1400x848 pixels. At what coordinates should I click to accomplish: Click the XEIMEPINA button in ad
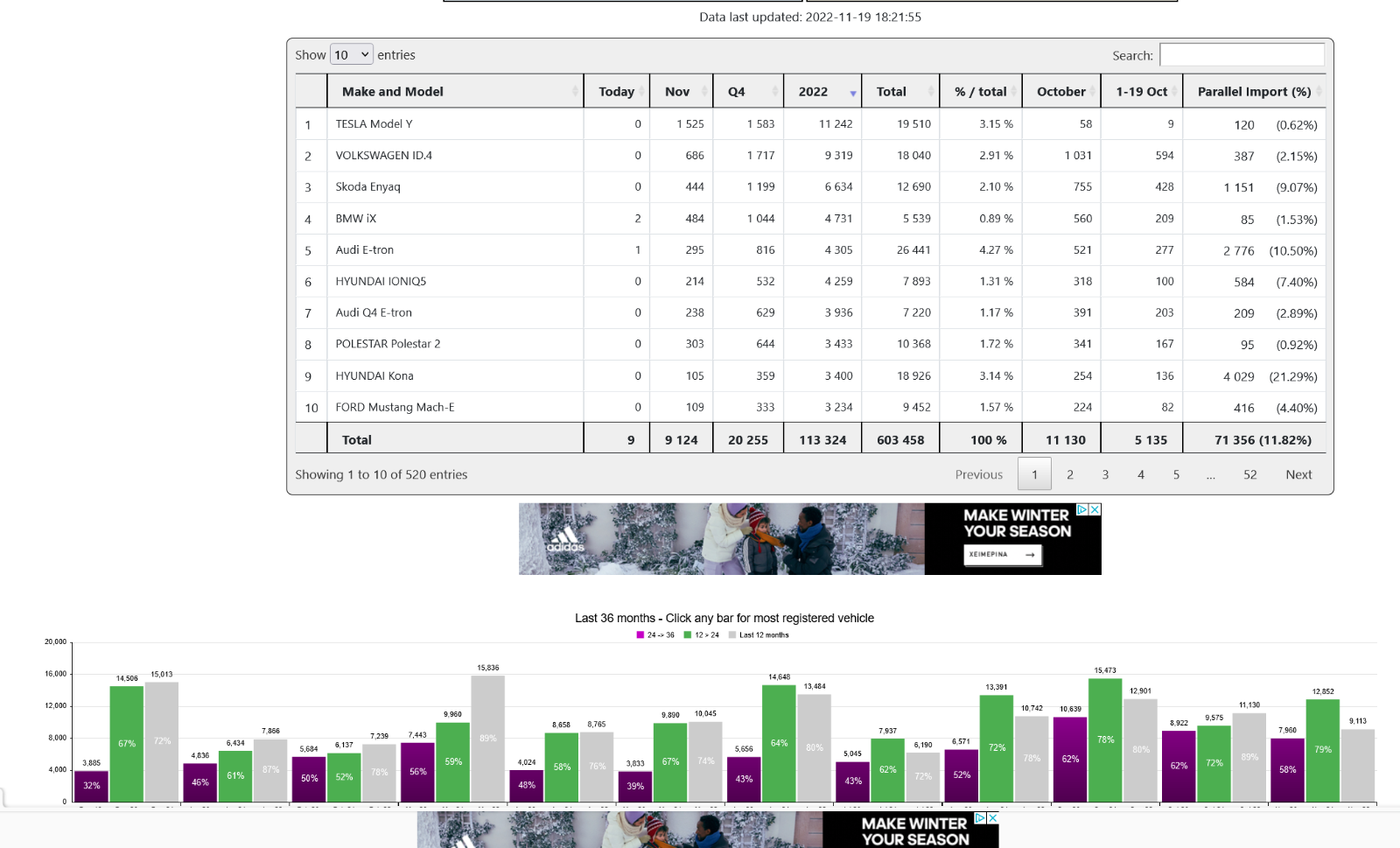1003,554
